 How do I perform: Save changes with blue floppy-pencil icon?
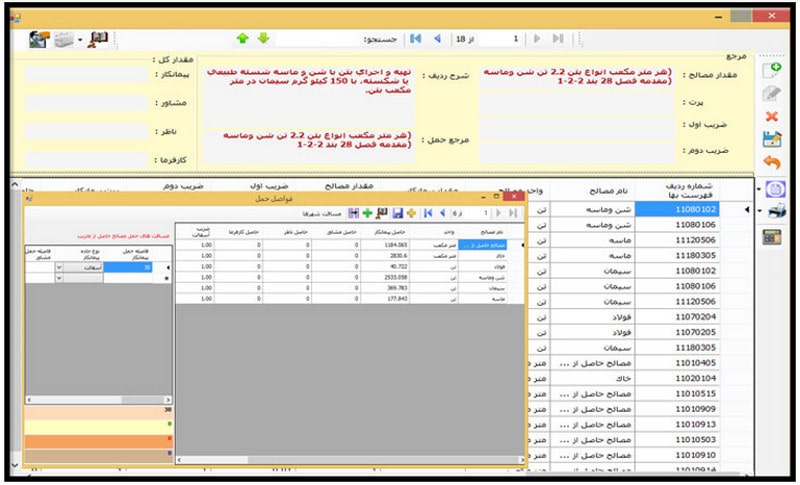(772, 139)
